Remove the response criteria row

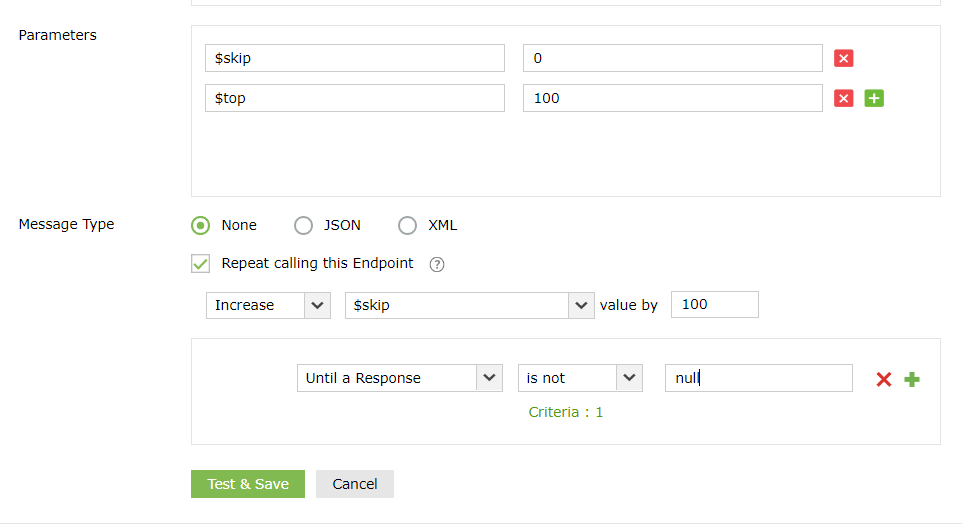click(883, 379)
